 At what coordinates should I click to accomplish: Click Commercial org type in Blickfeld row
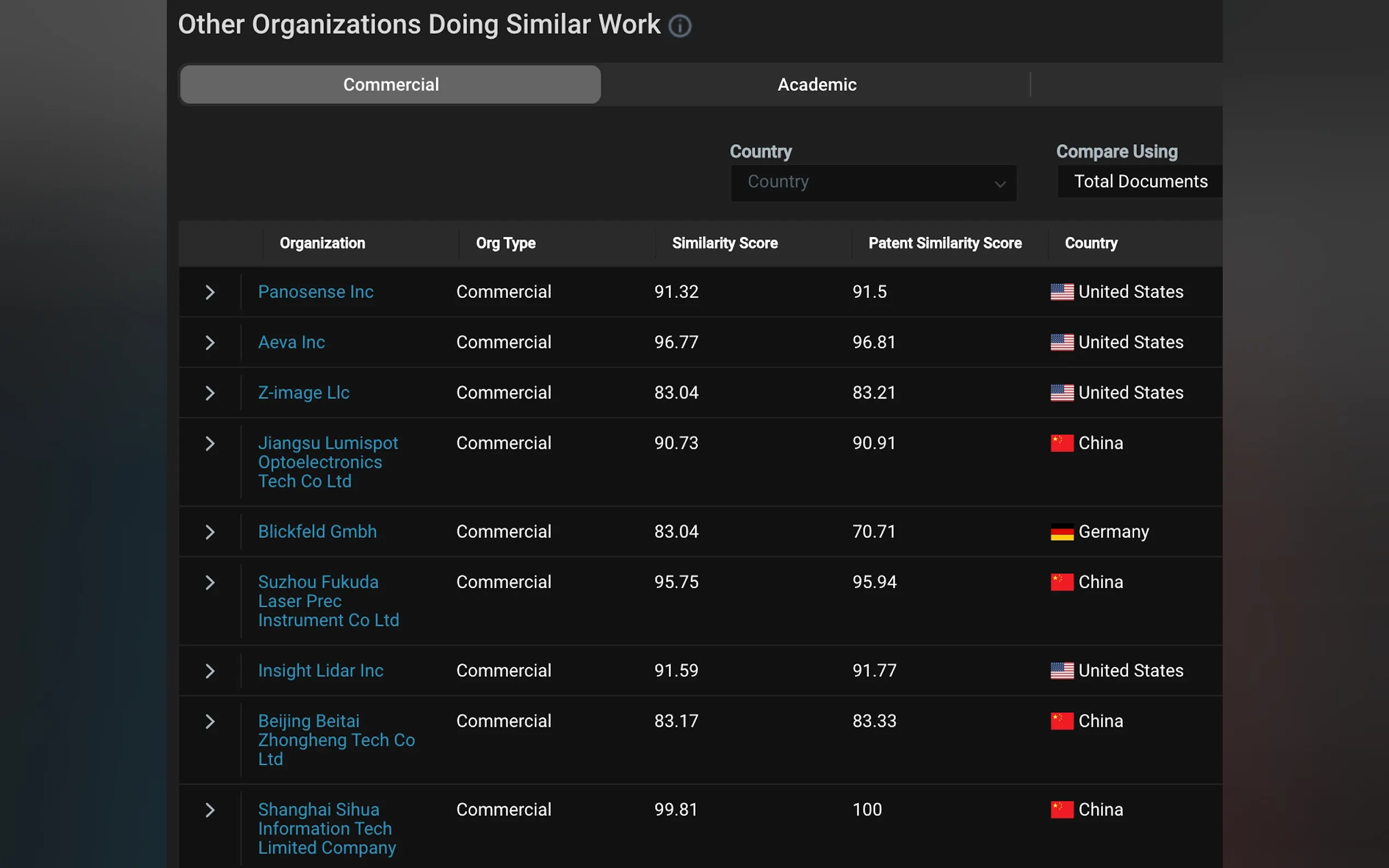(x=504, y=532)
